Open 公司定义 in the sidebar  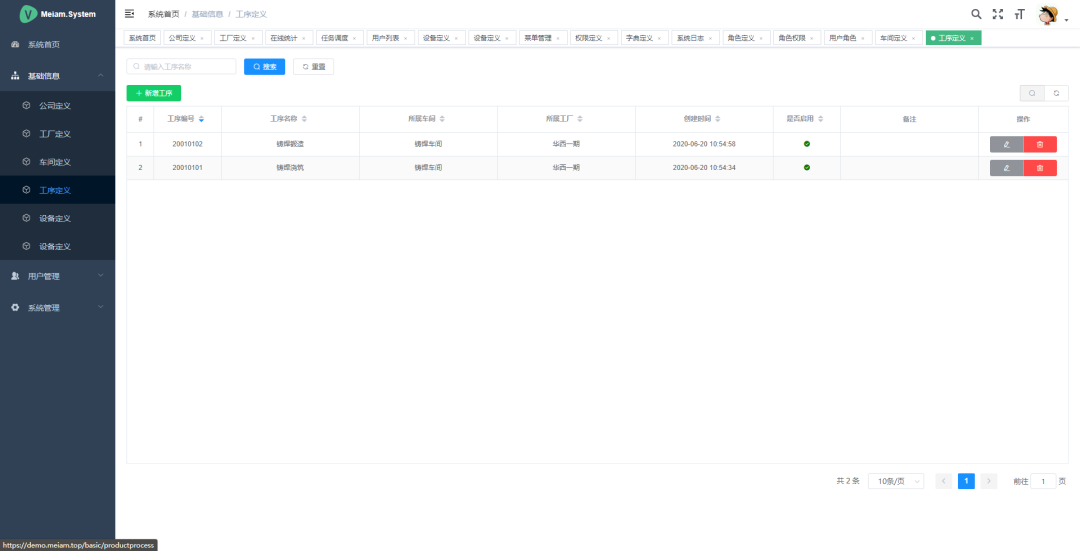point(58,106)
